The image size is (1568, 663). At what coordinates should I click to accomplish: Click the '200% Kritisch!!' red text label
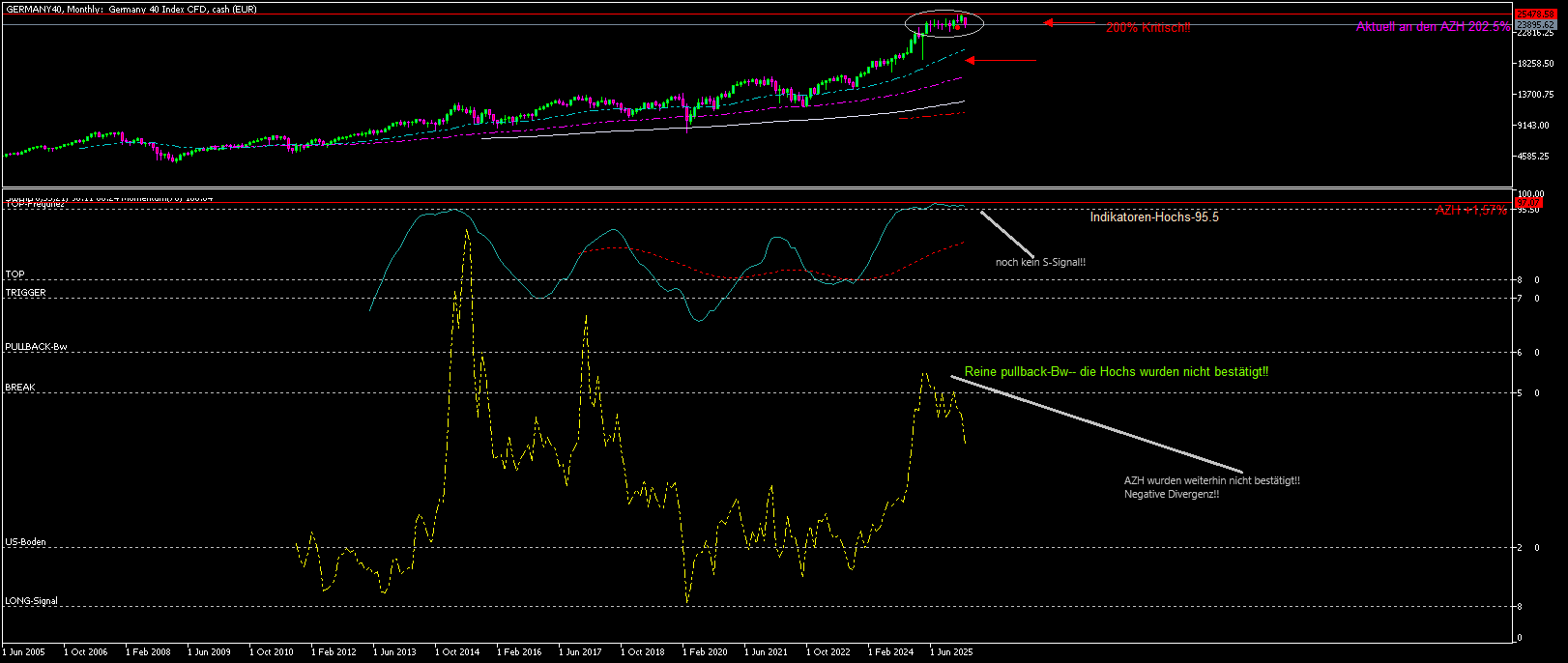coord(1147,29)
